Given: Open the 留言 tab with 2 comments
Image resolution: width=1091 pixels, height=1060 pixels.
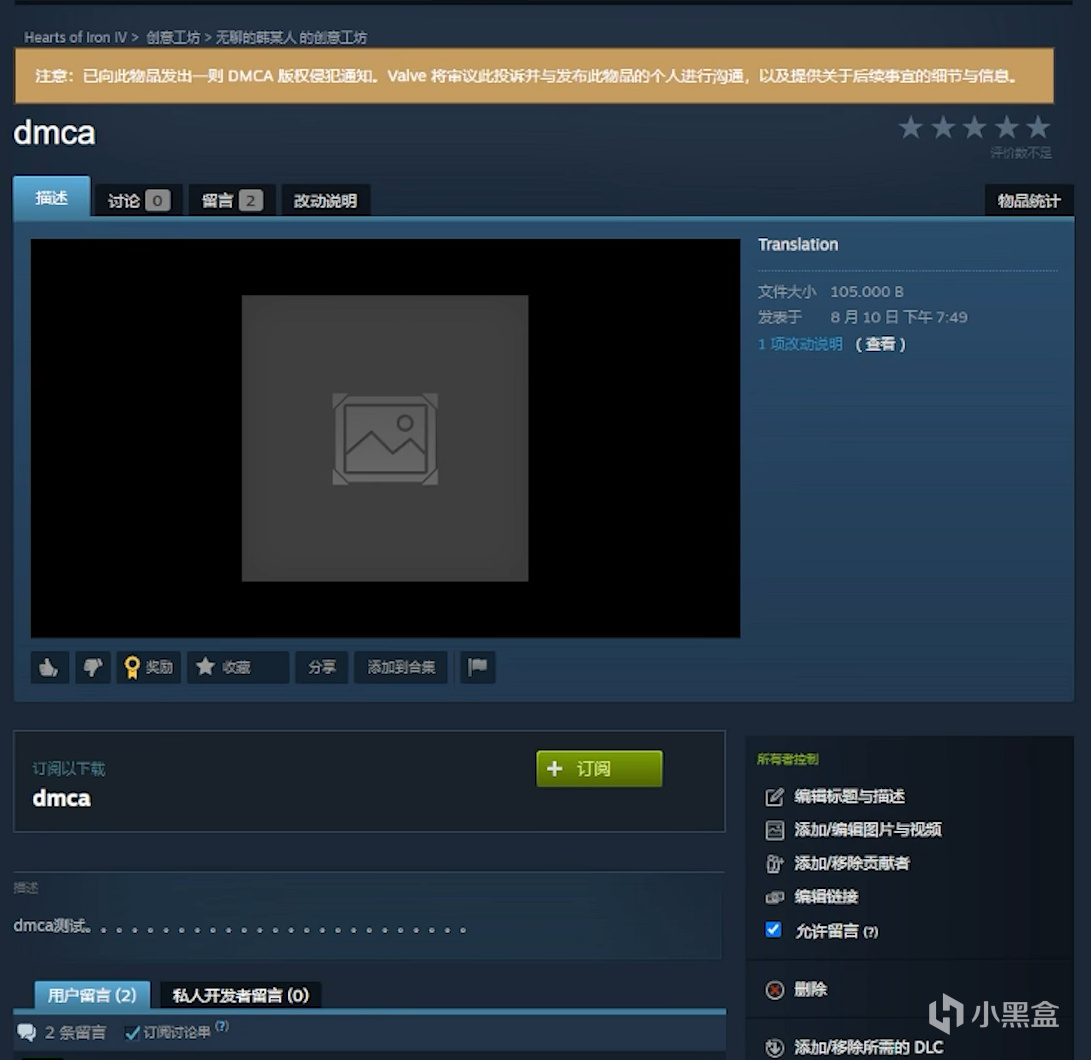Looking at the screenshot, I should point(232,201).
